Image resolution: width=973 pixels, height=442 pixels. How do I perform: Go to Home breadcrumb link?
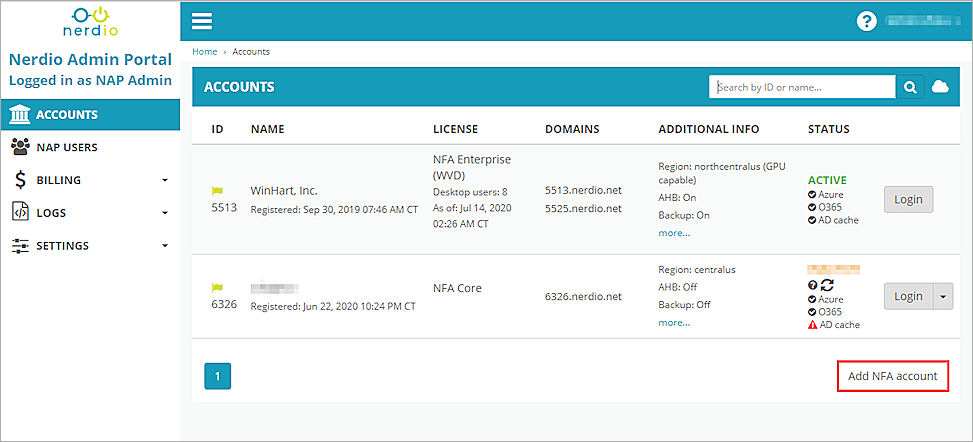[205, 51]
